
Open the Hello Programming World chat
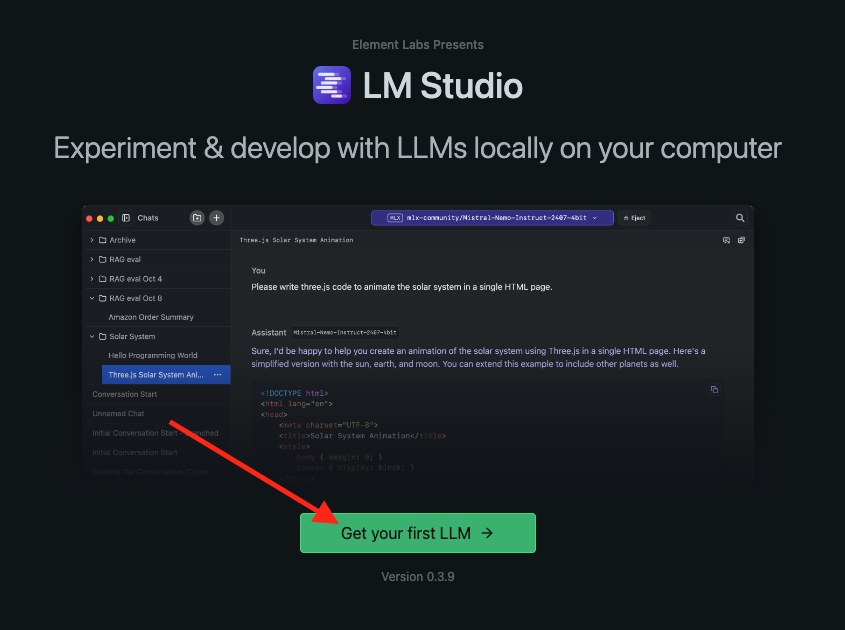pos(153,355)
